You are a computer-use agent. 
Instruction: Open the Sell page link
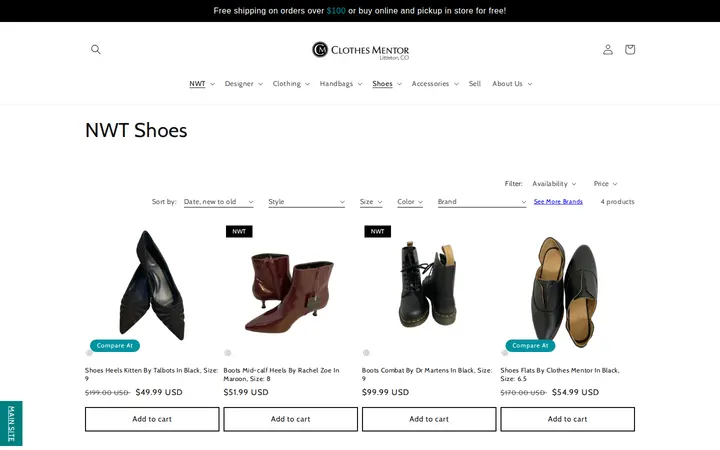[x=475, y=84]
